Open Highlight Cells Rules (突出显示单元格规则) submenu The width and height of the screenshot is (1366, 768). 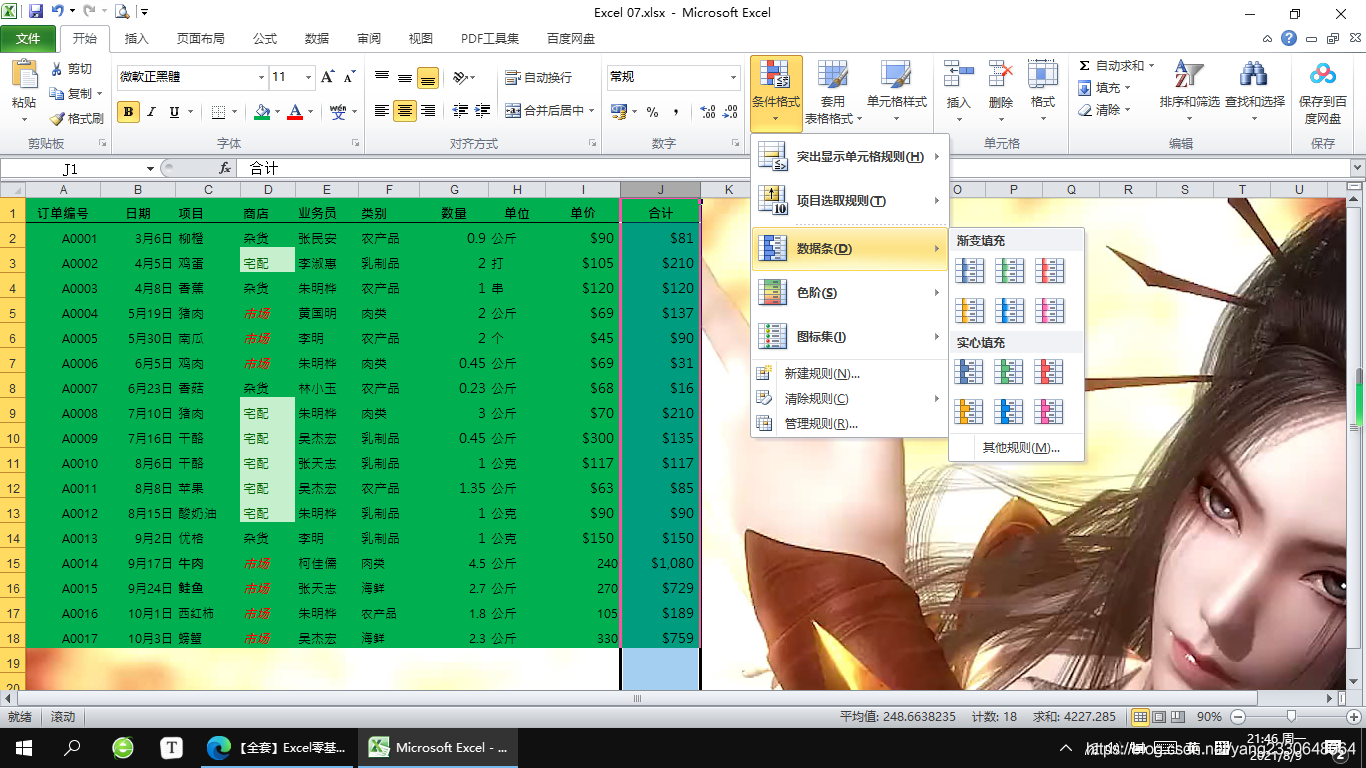[850, 157]
